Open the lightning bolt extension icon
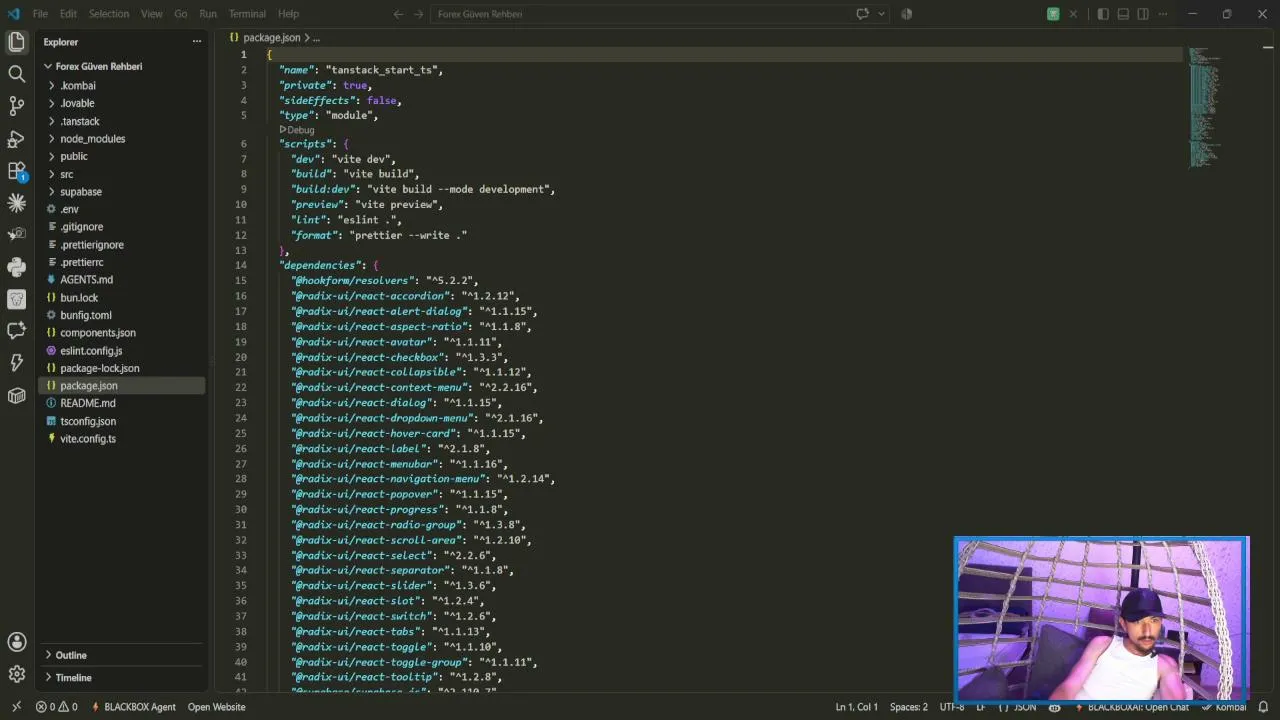Screen dimensions: 1280x720 click(16, 362)
